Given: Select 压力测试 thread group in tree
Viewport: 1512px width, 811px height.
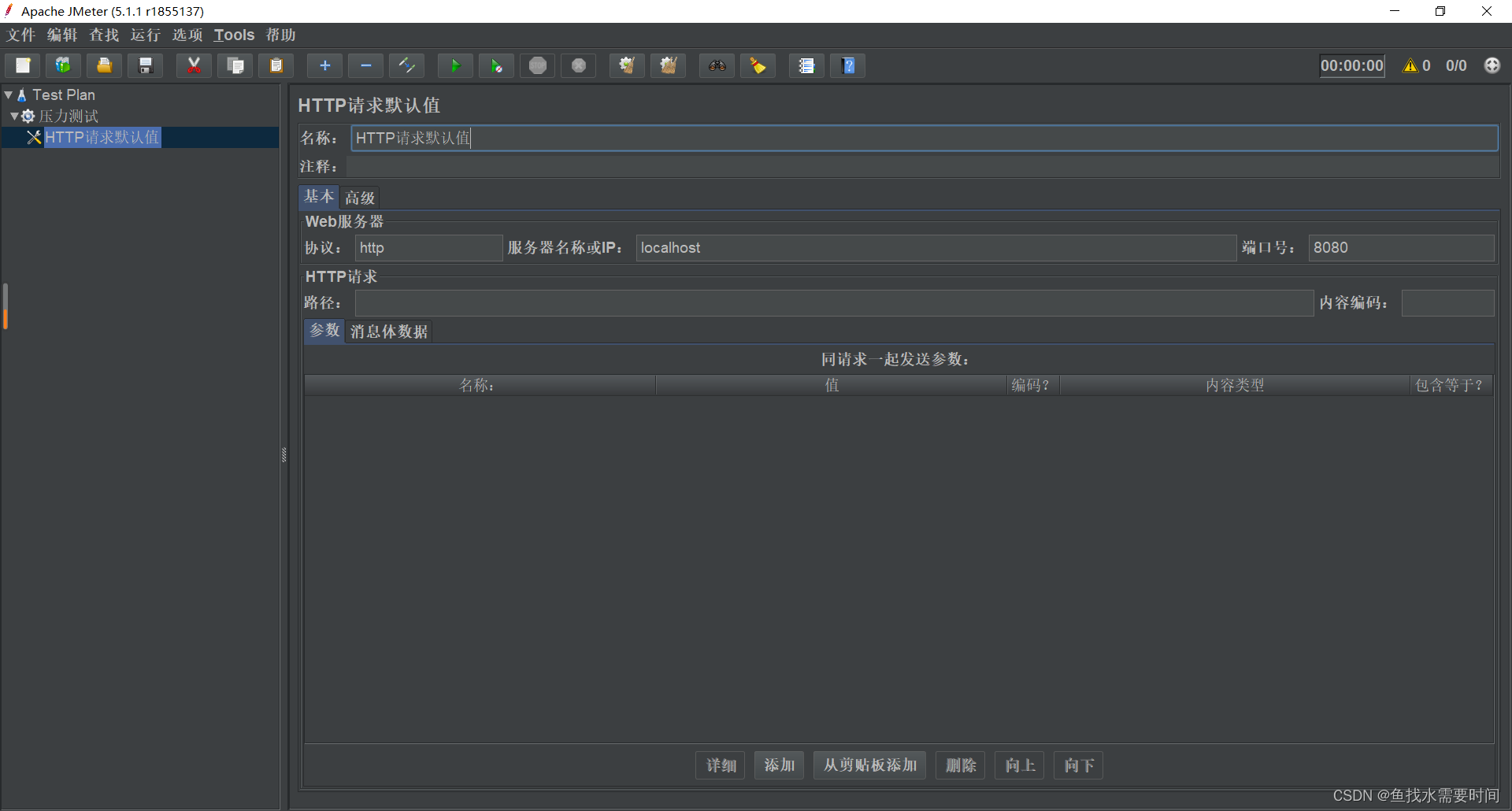Looking at the screenshot, I should tap(69, 116).
